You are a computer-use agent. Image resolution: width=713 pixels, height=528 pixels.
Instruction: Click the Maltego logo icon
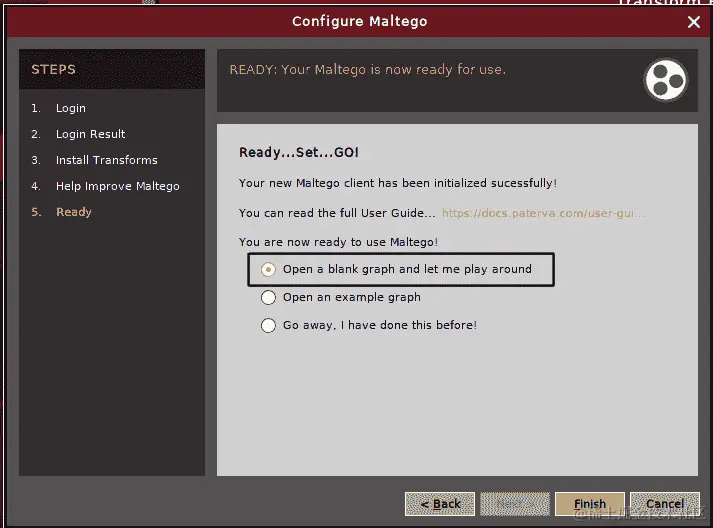pyautogui.click(x=666, y=80)
